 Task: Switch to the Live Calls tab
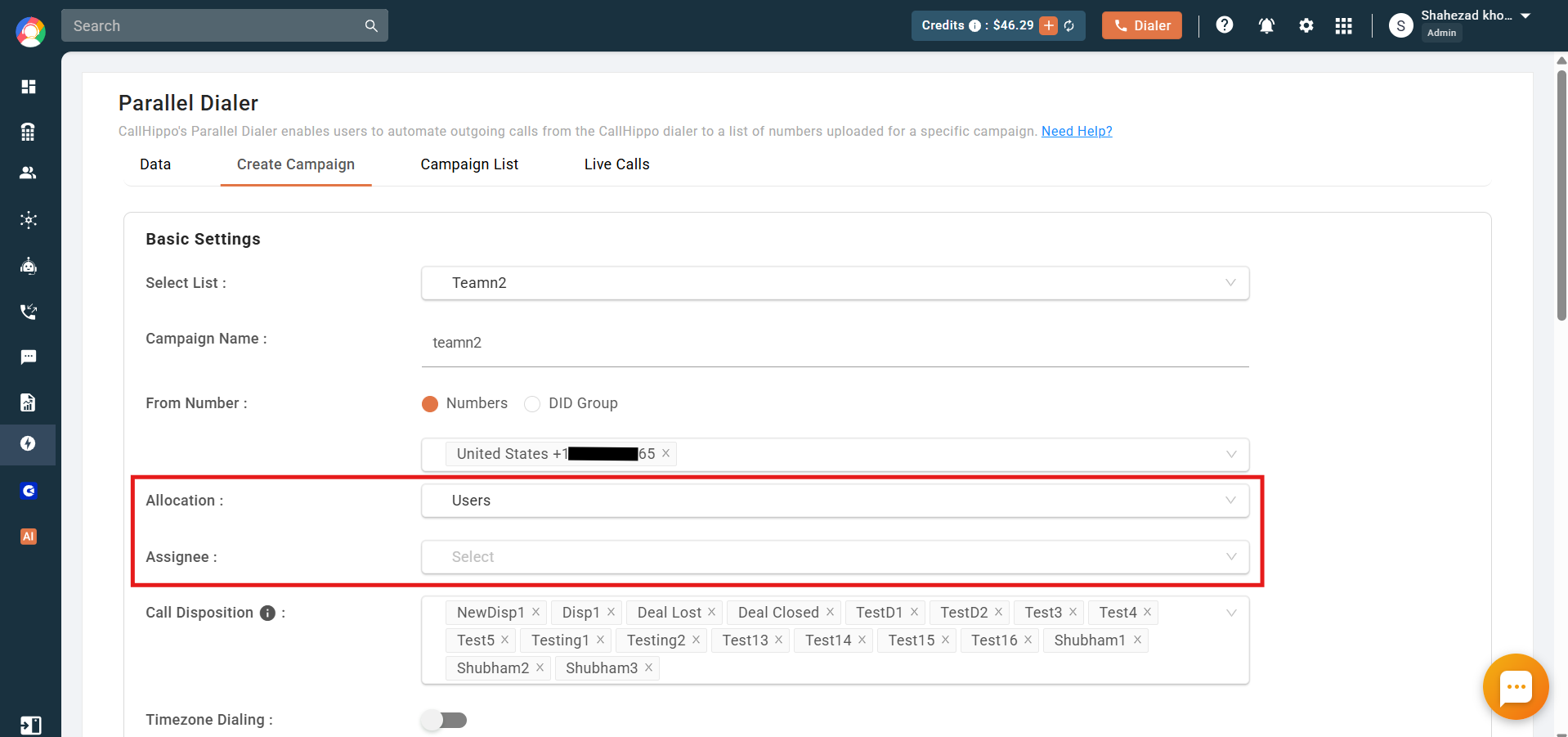click(x=617, y=164)
